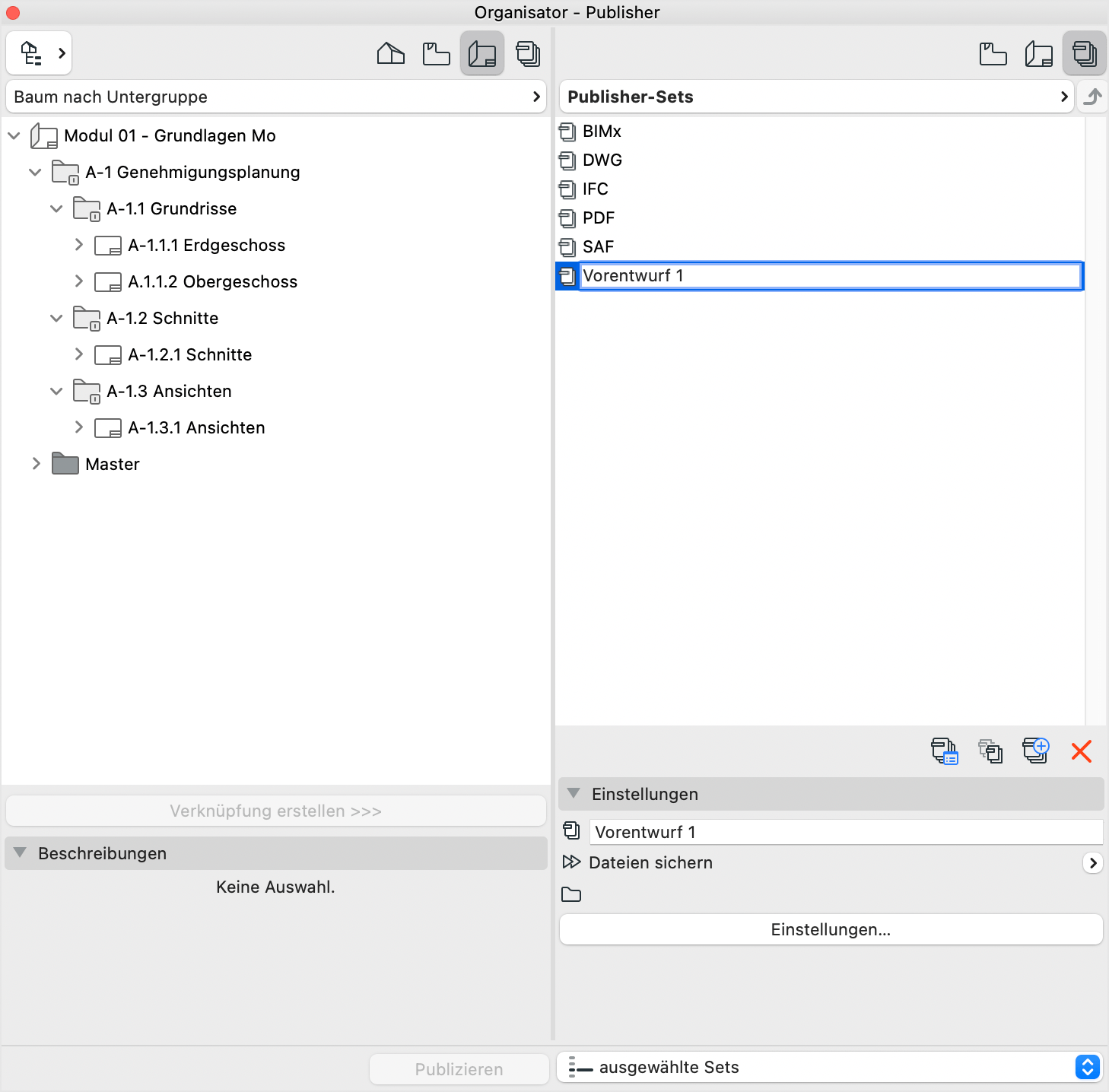Show Publisher-Sets in the left panel

tap(529, 53)
